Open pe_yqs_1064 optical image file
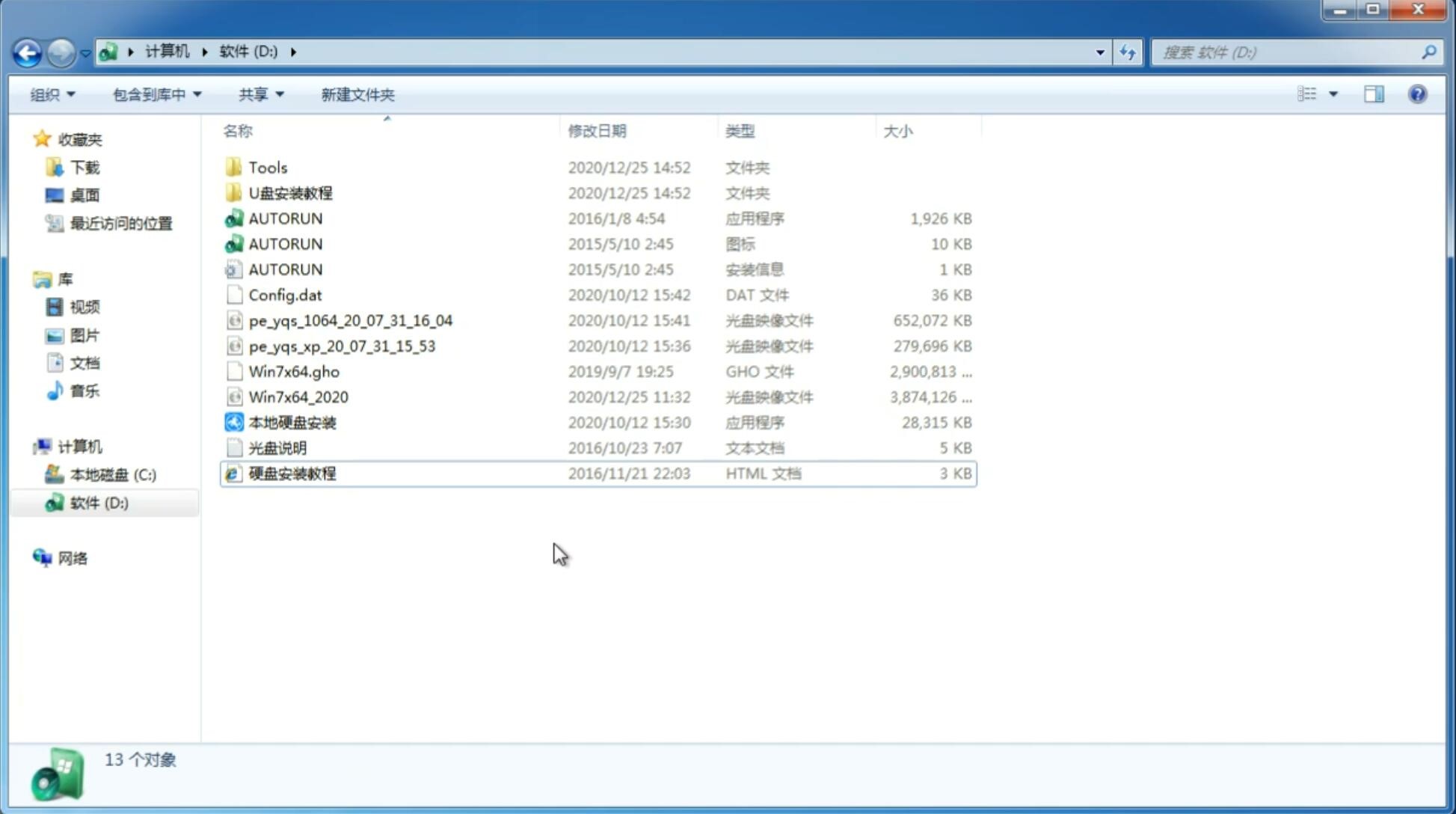Screen dimensions: 1456x814 pos(350,320)
